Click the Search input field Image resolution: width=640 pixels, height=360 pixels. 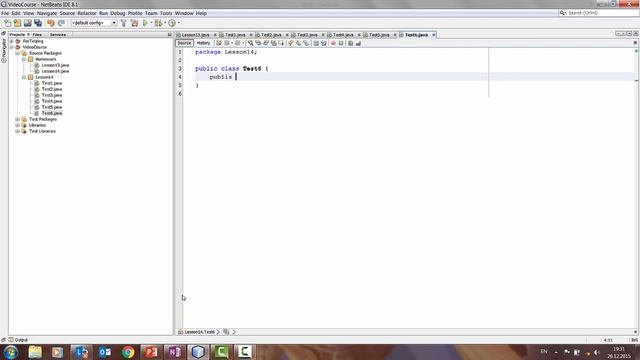click(598, 13)
